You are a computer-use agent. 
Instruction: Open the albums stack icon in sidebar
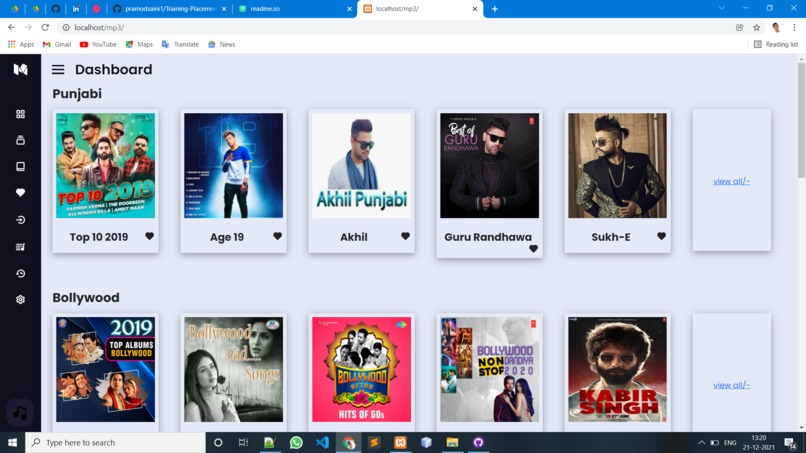click(21, 140)
